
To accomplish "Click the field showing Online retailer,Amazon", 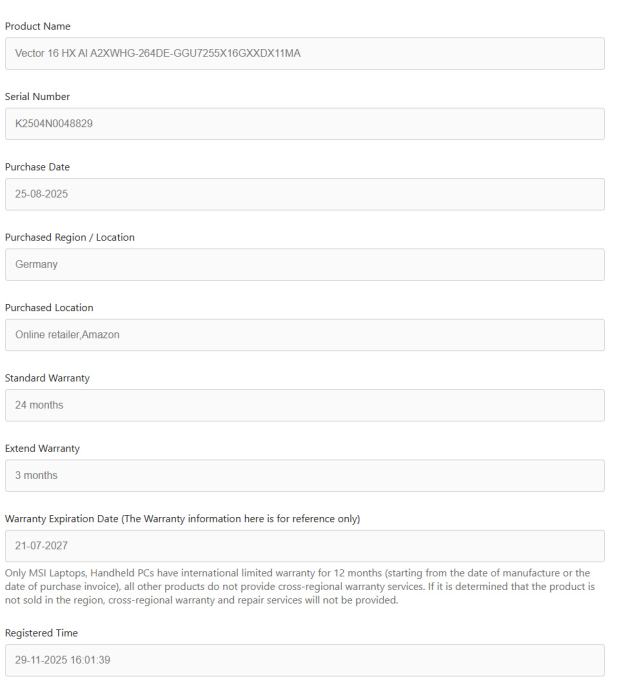I will click(x=305, y=335).
